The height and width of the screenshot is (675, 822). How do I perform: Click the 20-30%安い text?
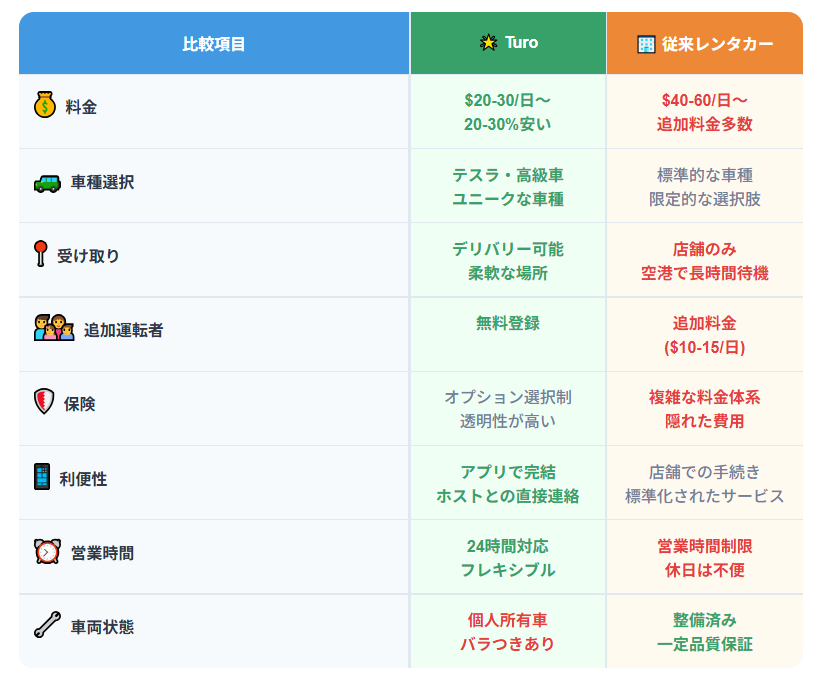pyautogui.click(x=508, y=124)
